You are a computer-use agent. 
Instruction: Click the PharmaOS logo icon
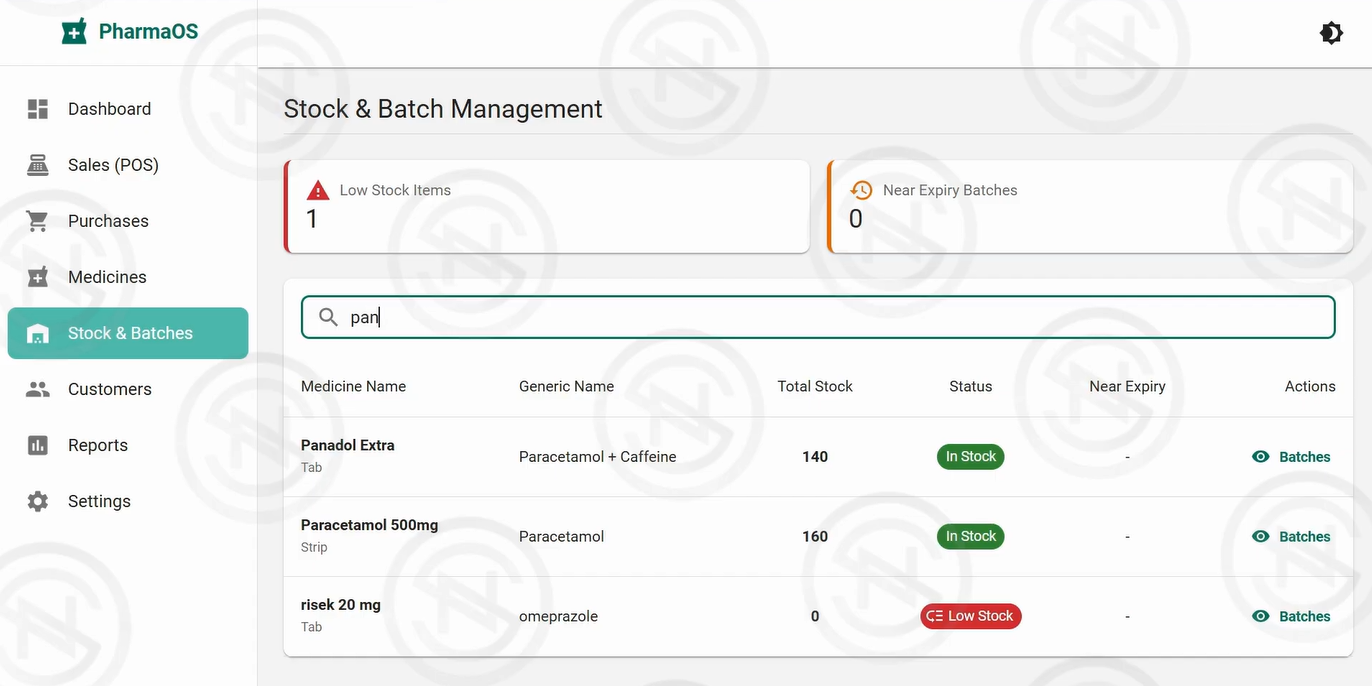(74, 32)
